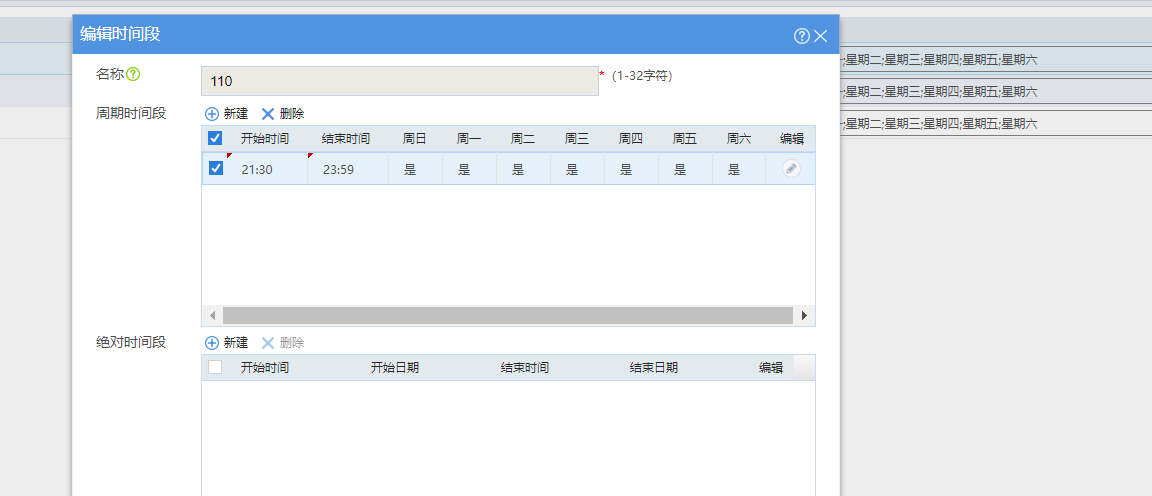Click the left arrow of horizontal scrollbar

[x=212, y=315]
